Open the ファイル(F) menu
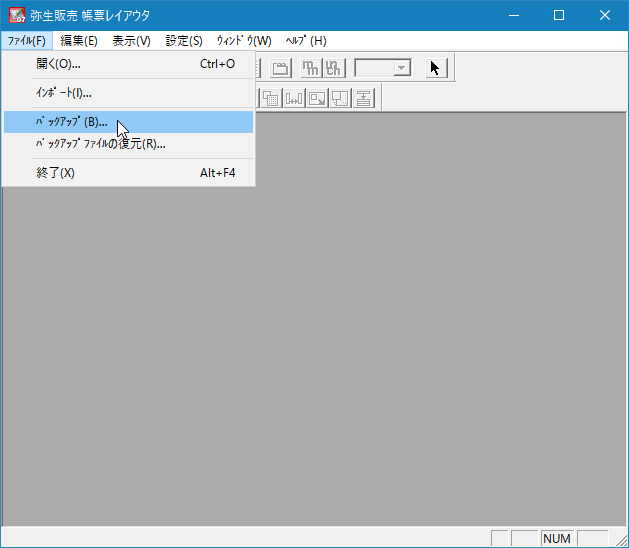 tap(26, 41)
